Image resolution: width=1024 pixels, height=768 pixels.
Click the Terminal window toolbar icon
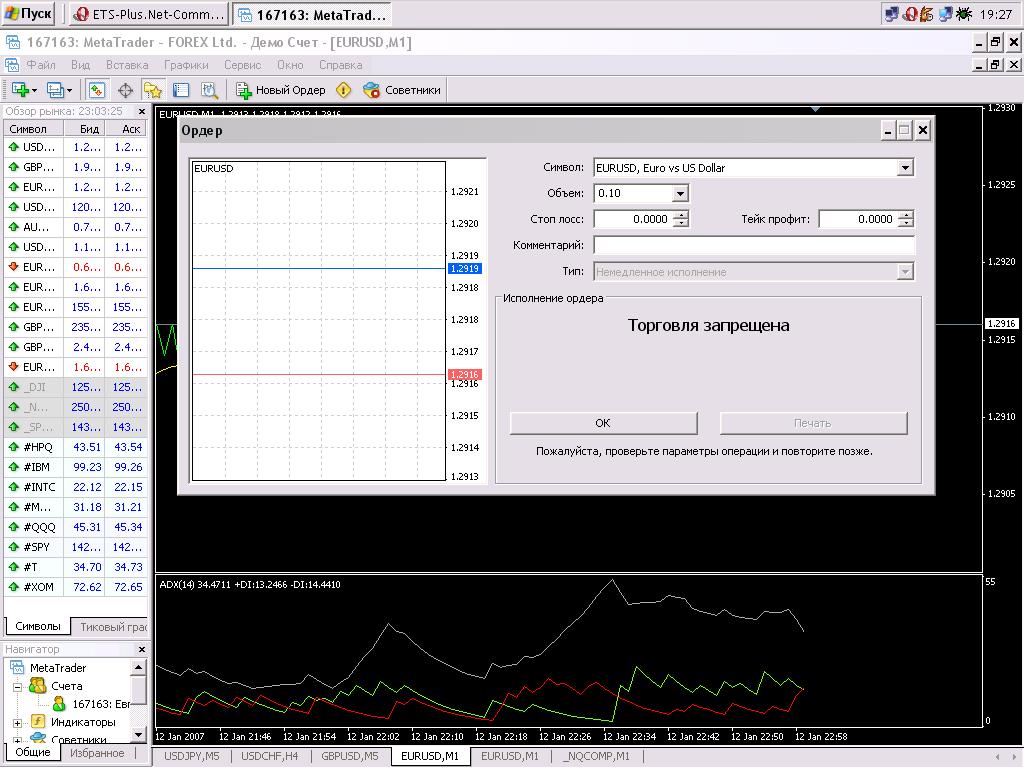point(181,90)
